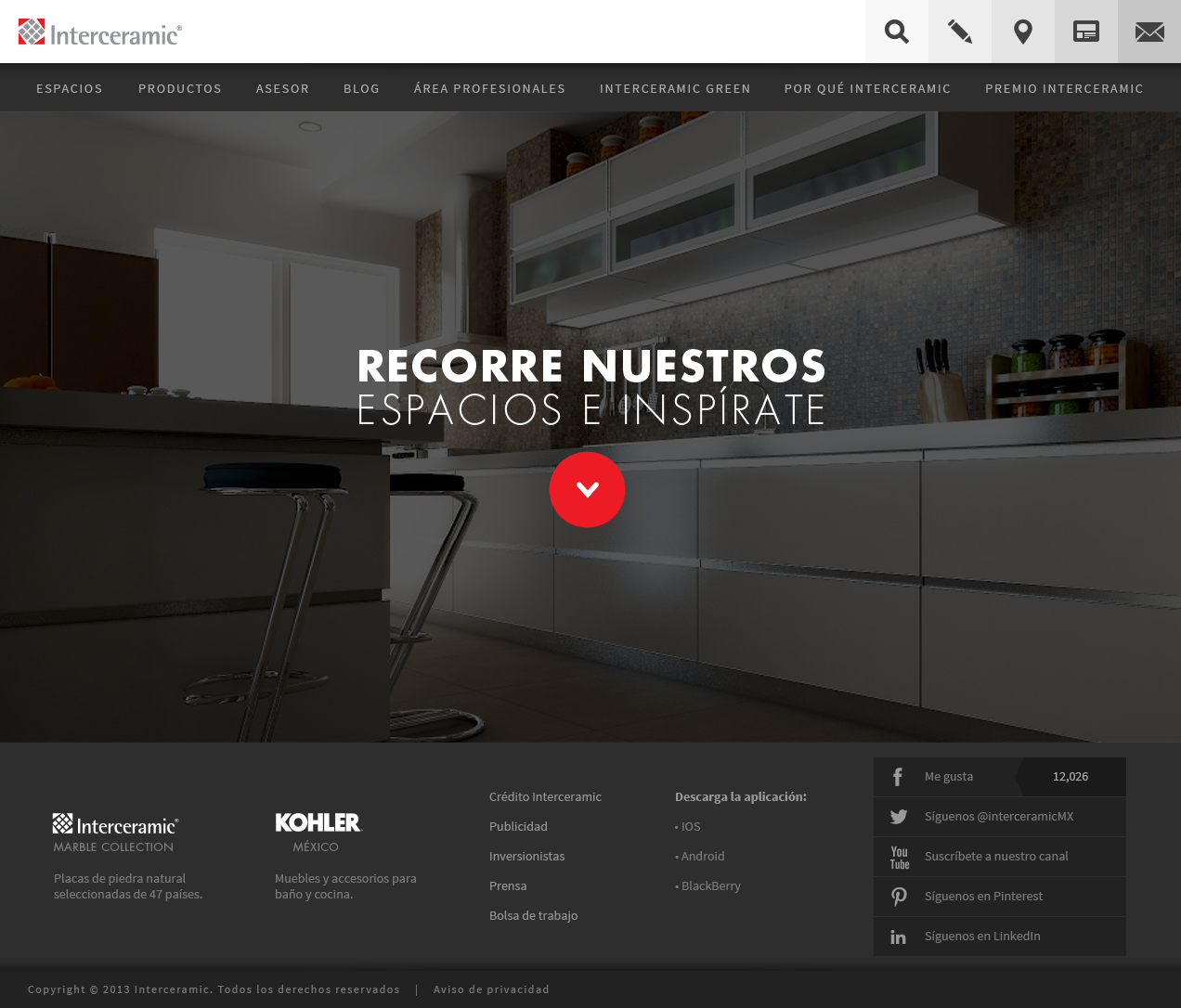Open the LinkedIn follow icon
The height and width of the screenshot is (1008, 1181).
pyautogui.click(x=899, y=937)
